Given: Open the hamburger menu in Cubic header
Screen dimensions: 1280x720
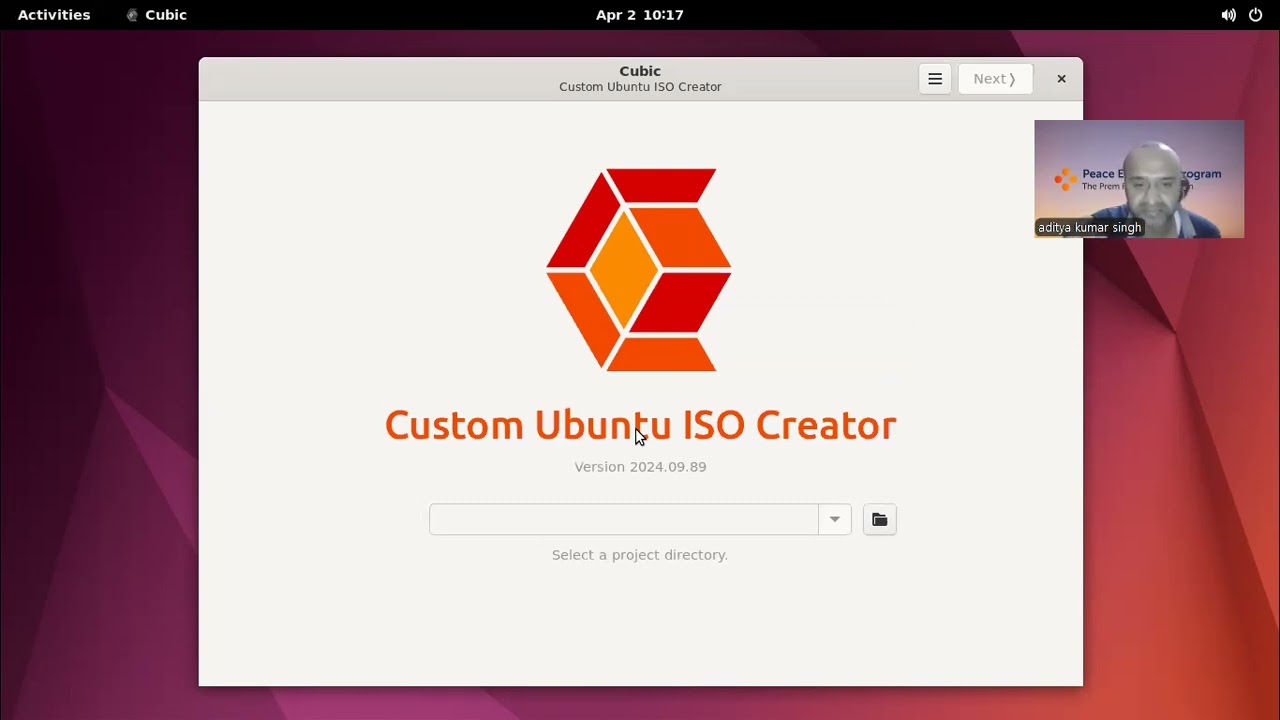Looking at the screenshot, I should (x=935, y=79).
